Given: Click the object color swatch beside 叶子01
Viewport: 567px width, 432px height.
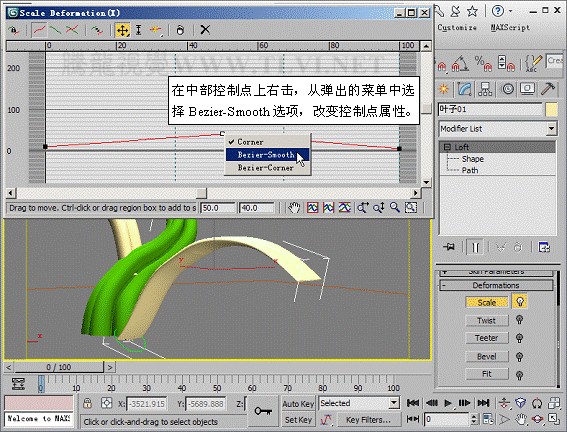Looking at the screenshot, I should pos(551,109).
